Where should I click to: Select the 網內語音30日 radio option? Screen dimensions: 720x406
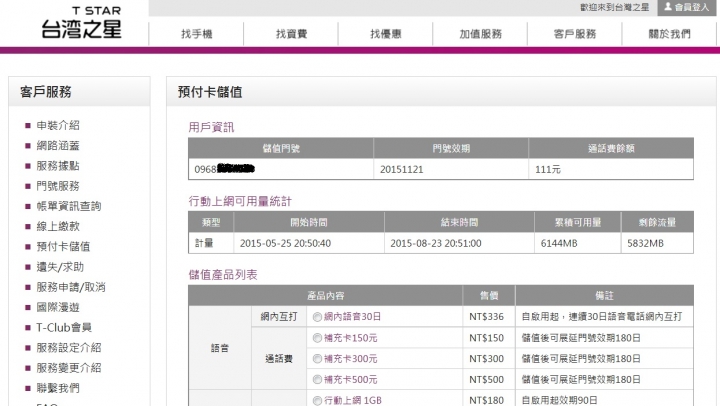tap(317, 317)
